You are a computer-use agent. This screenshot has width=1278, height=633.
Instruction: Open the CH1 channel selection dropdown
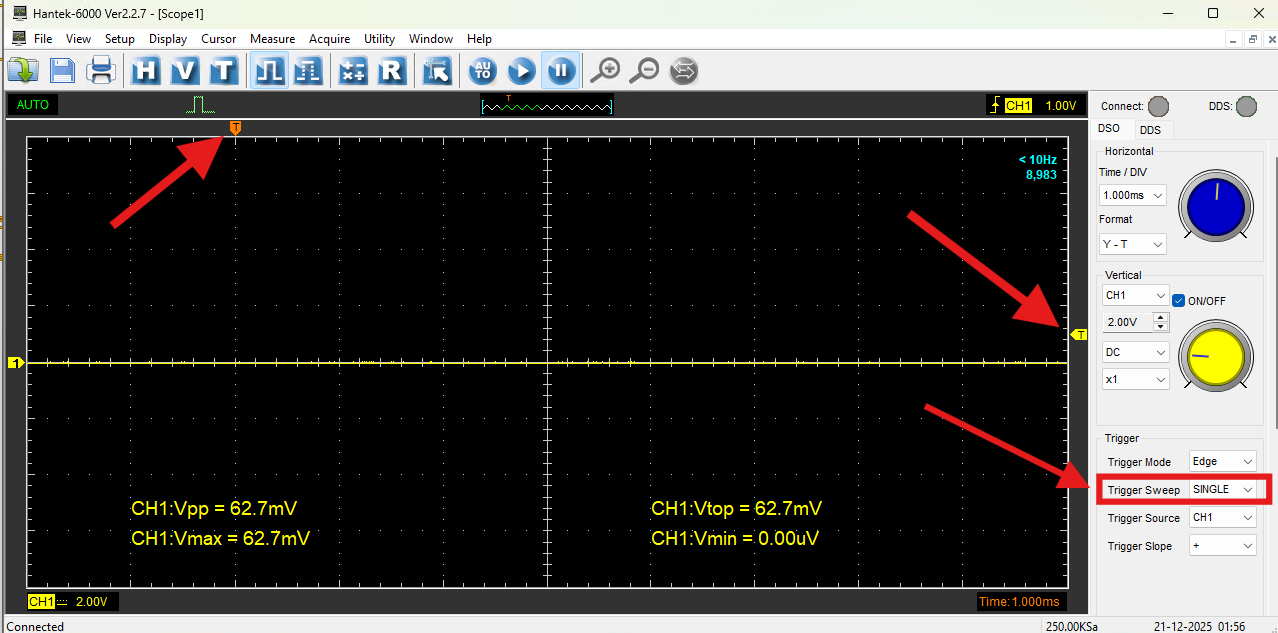click(1135, 296)
